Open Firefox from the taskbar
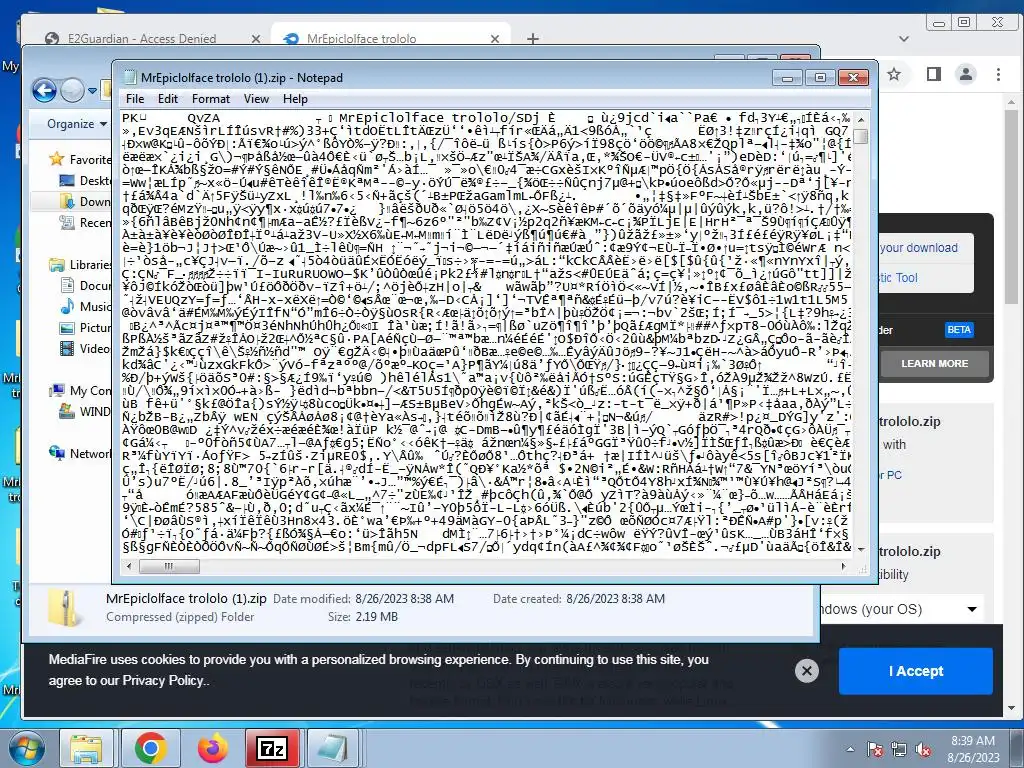The image size is (1024, 768). coord(212,748)
